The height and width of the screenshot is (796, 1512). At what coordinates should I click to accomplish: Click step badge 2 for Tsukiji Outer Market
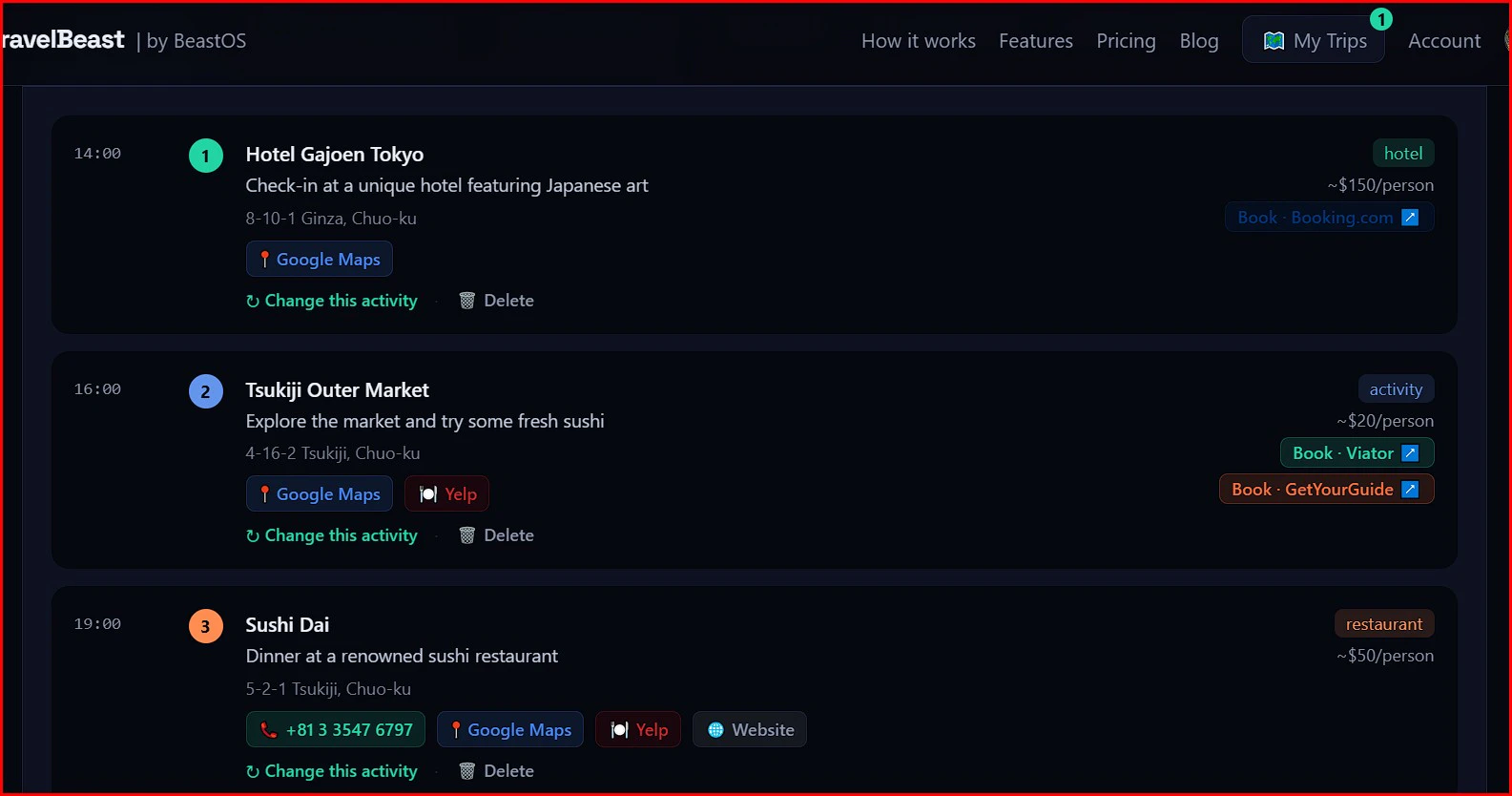pos(206,391)
